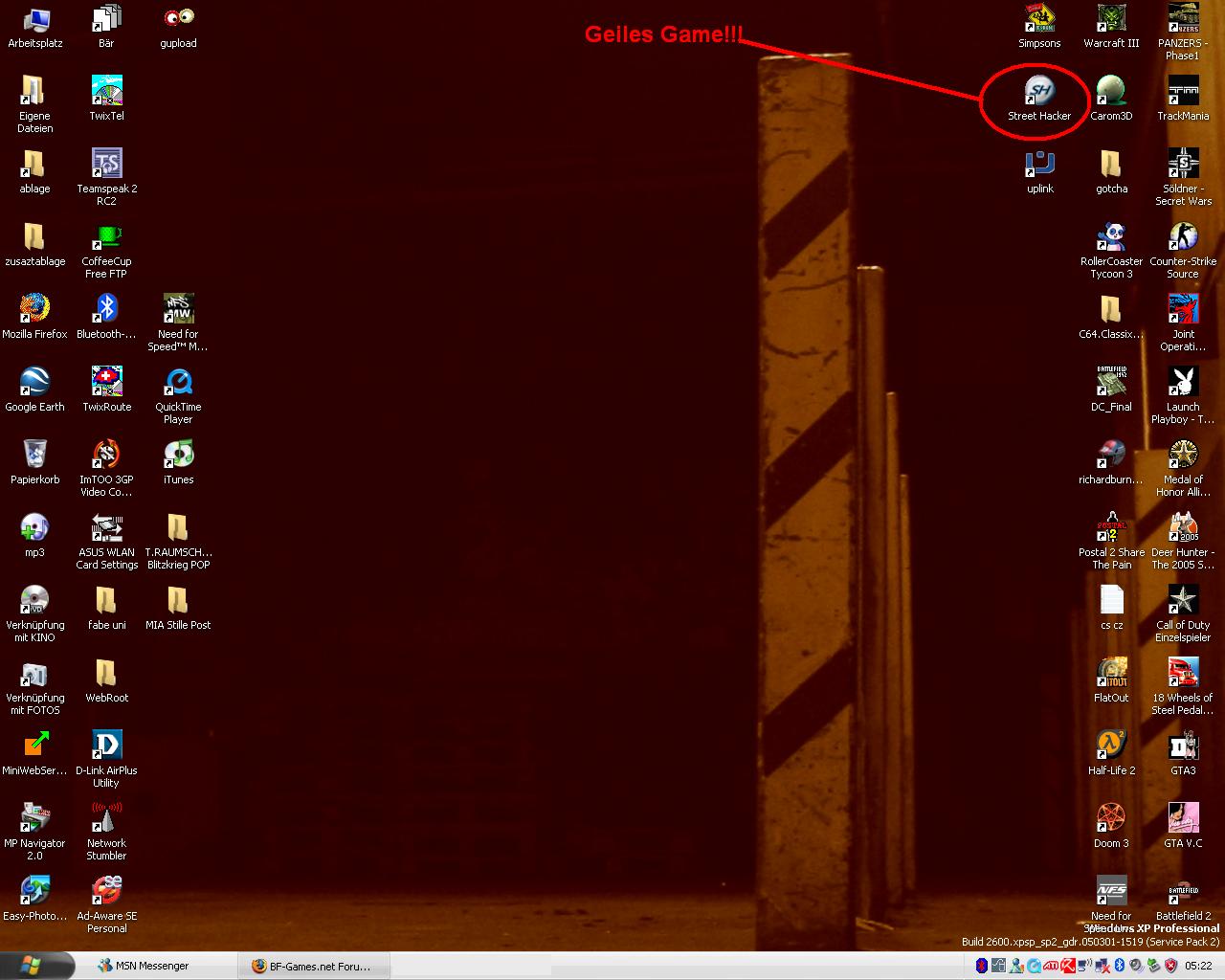
Task: Launch Street Hacker game
Action: click(x=1039, y=99)
